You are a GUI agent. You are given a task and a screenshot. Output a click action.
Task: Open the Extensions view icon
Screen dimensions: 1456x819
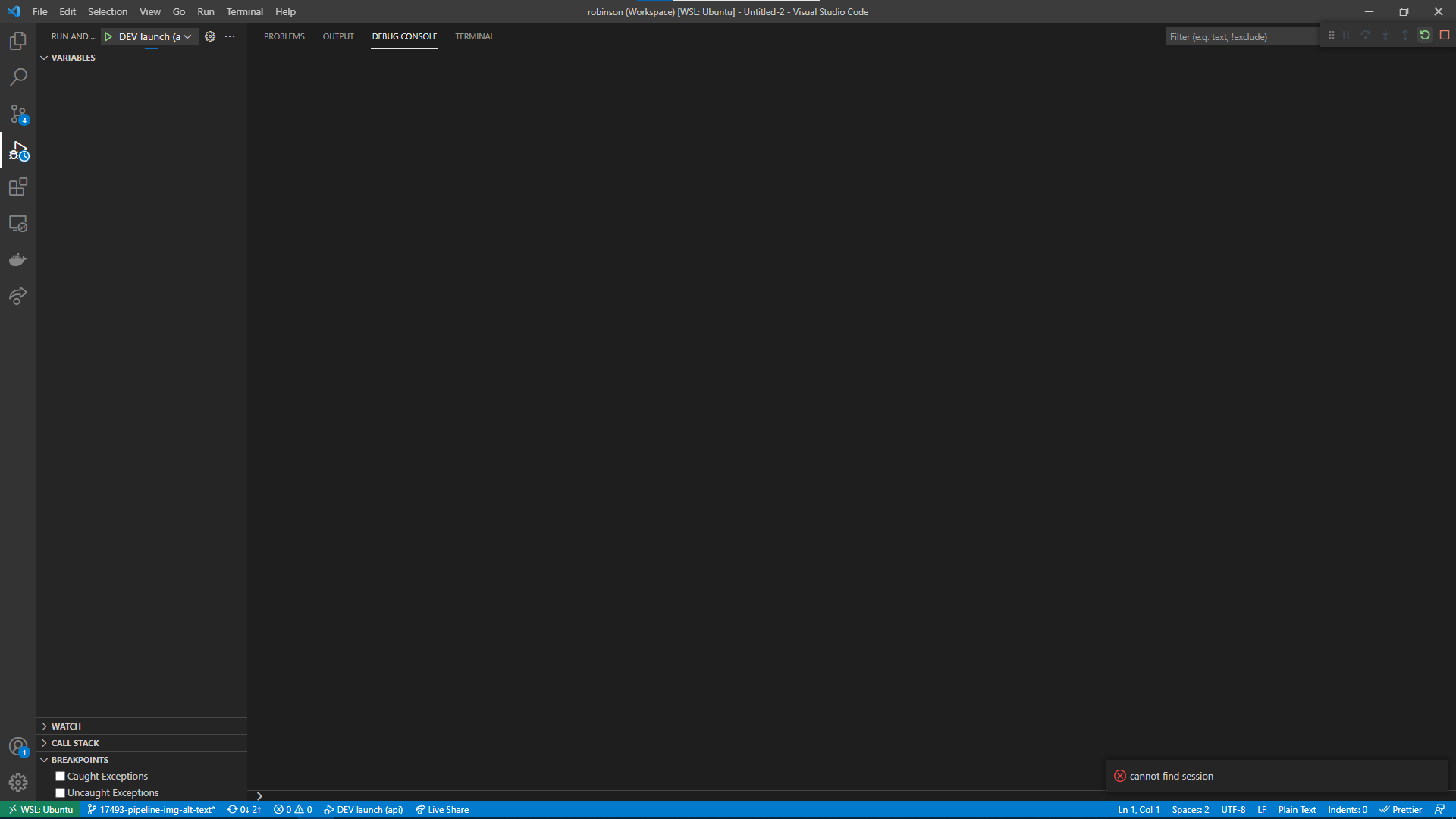point(18,187)
